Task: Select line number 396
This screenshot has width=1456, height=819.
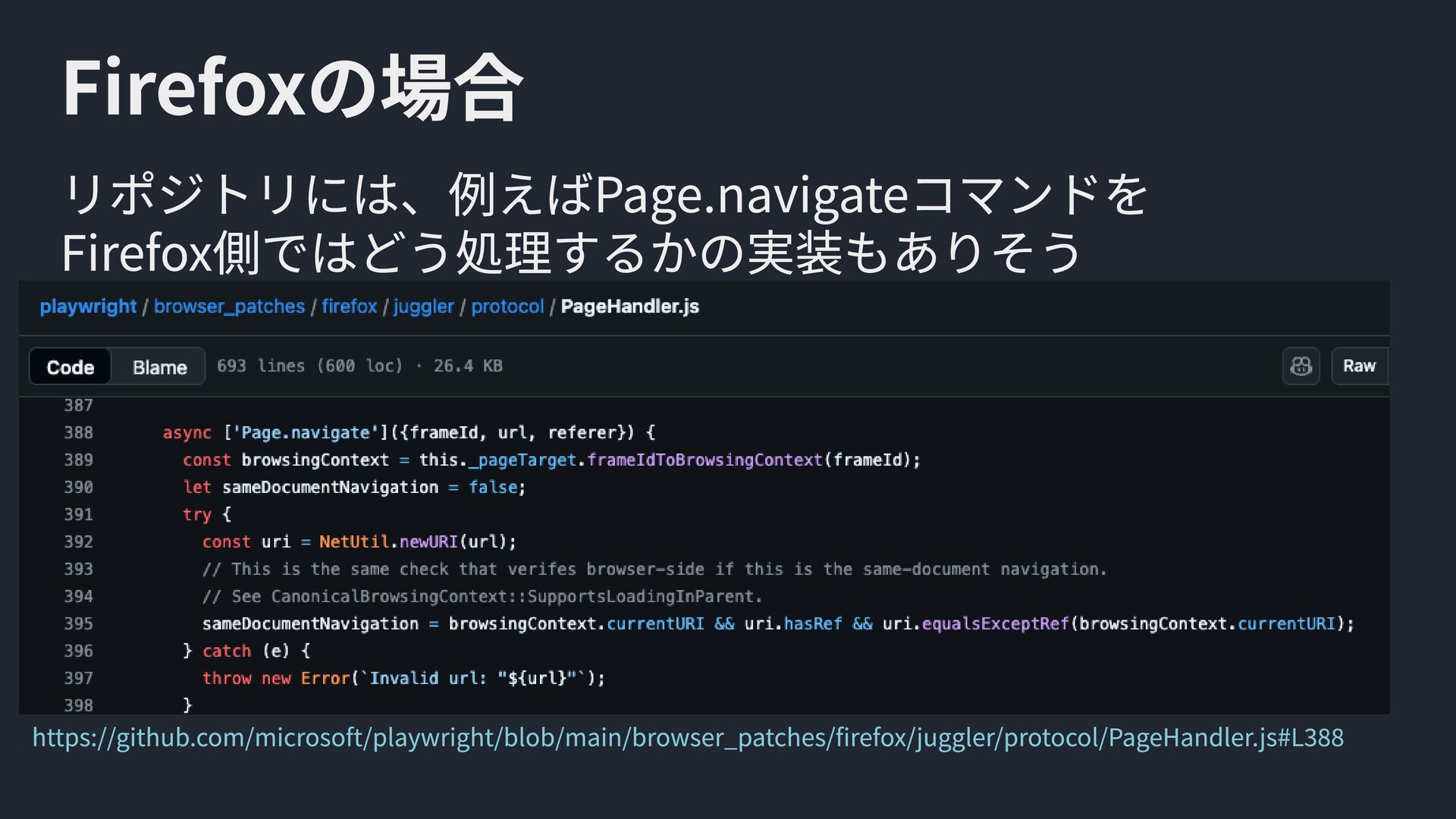Action: coord(78,651)
